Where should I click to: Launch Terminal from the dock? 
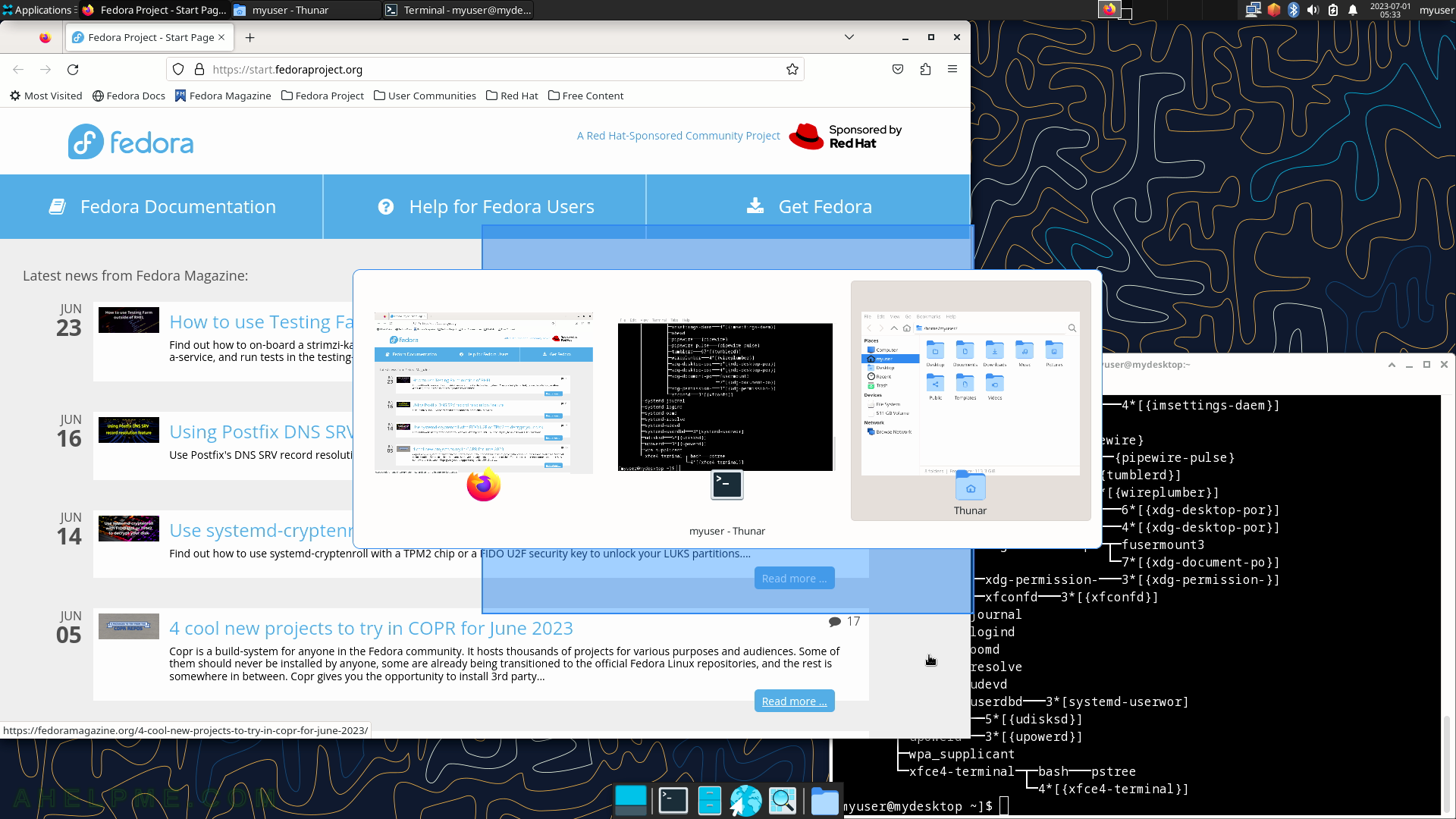[673, 800]
